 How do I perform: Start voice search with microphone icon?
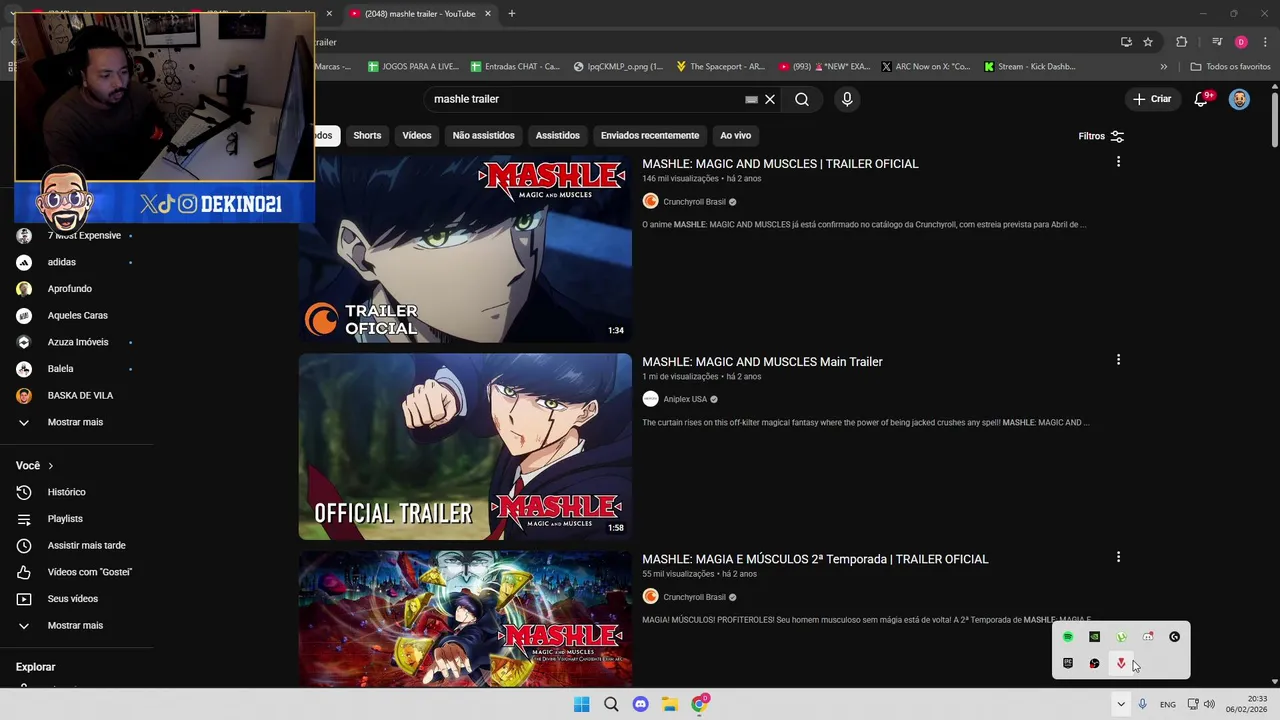pos(847,99)
